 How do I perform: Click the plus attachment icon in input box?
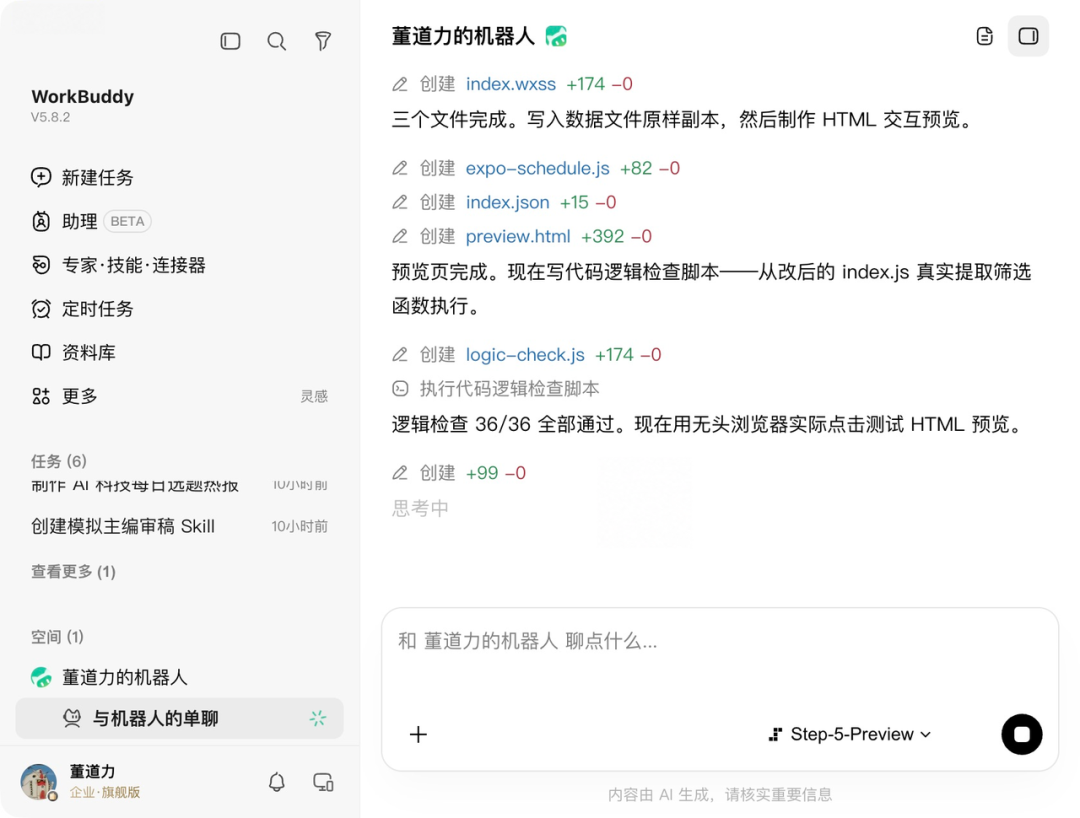click(418, 734)
